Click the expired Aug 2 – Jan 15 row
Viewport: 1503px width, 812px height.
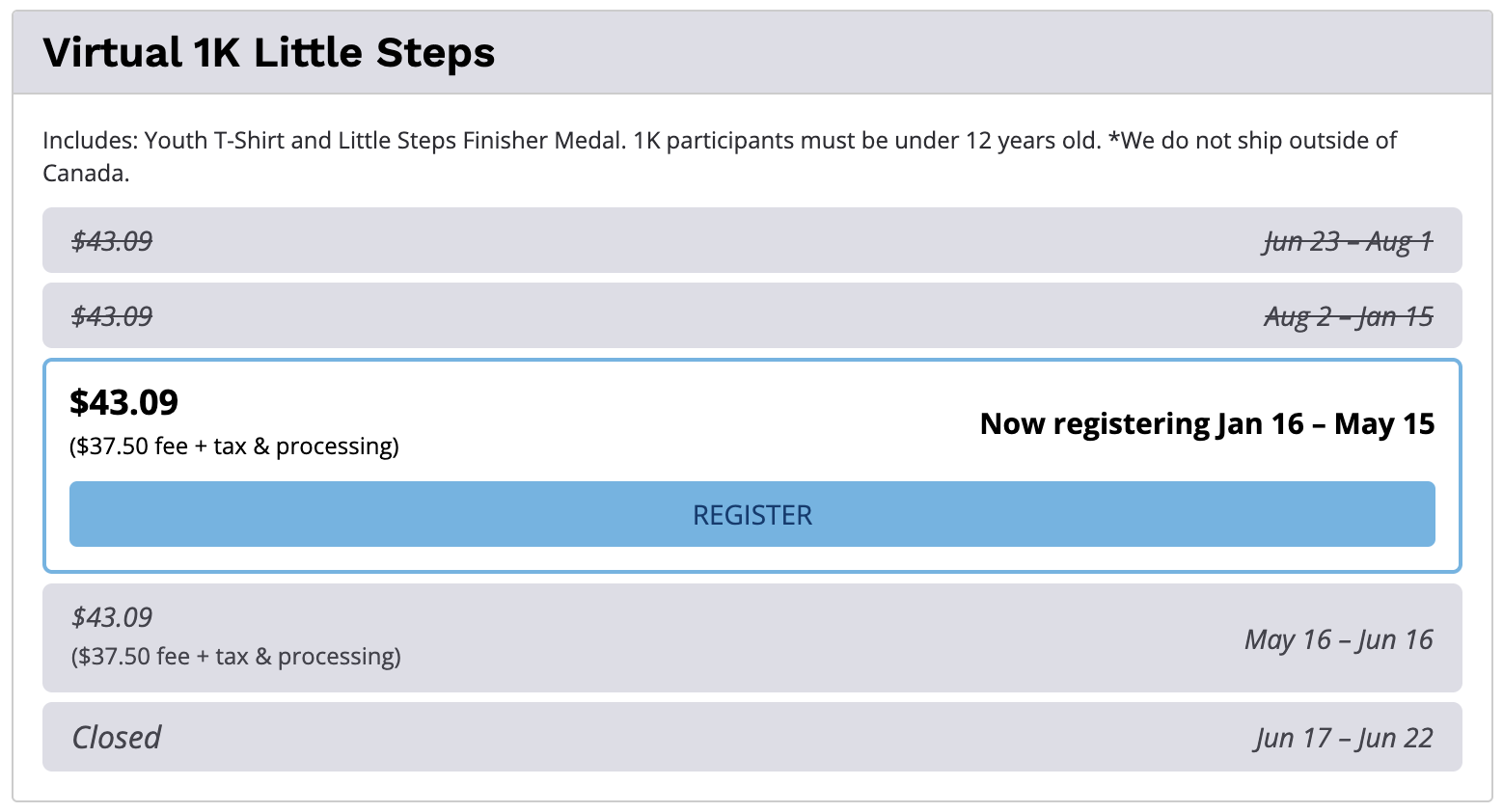751,315
